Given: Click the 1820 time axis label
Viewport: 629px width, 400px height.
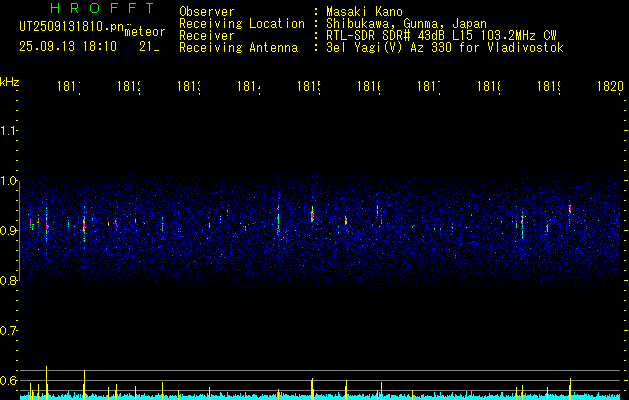Looking at the screenshot, I should [611, 86].
